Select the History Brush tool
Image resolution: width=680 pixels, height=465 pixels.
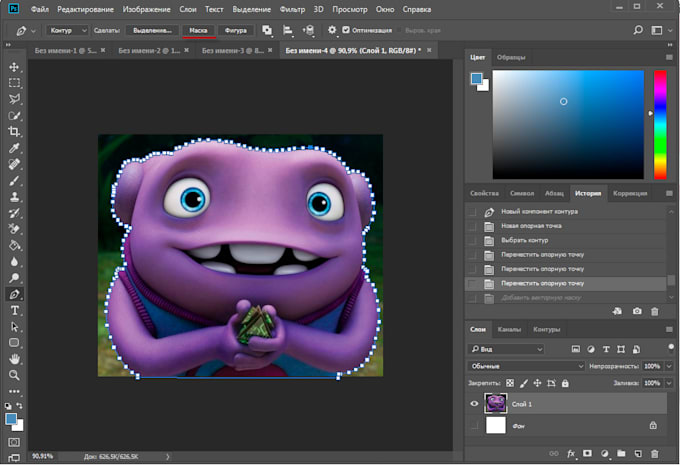coord(14,213)
